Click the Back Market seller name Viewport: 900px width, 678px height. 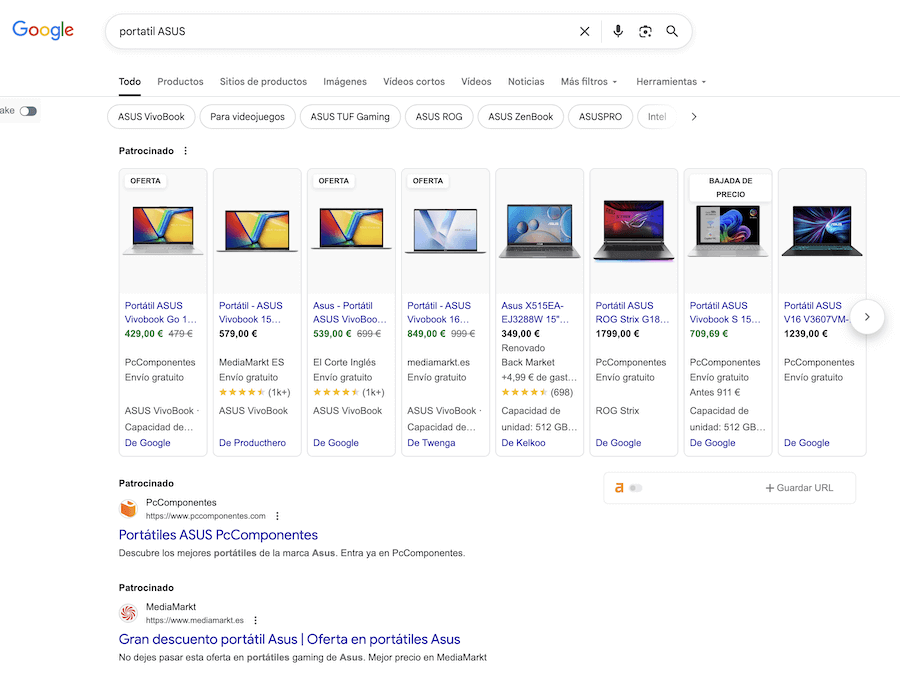[x=528, y=362]
